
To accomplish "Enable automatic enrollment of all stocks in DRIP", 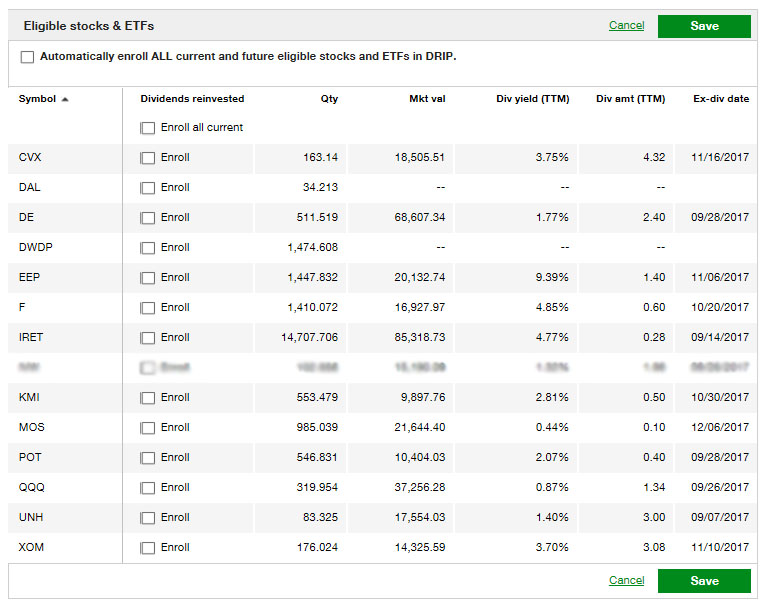I will tap(27, 57).
